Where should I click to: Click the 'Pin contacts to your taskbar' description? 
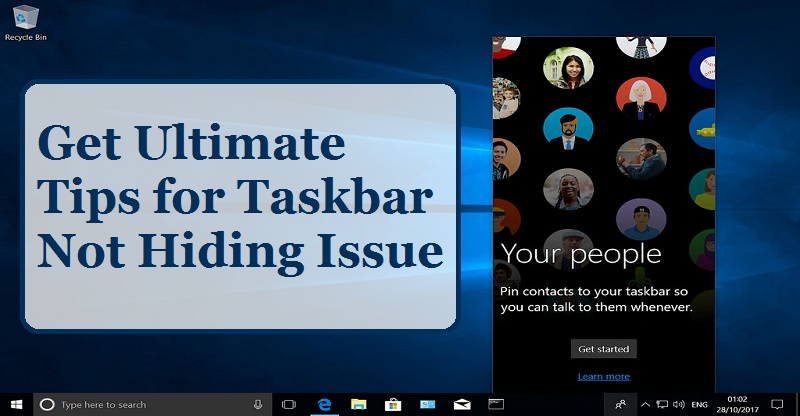(x=596, y=300)
